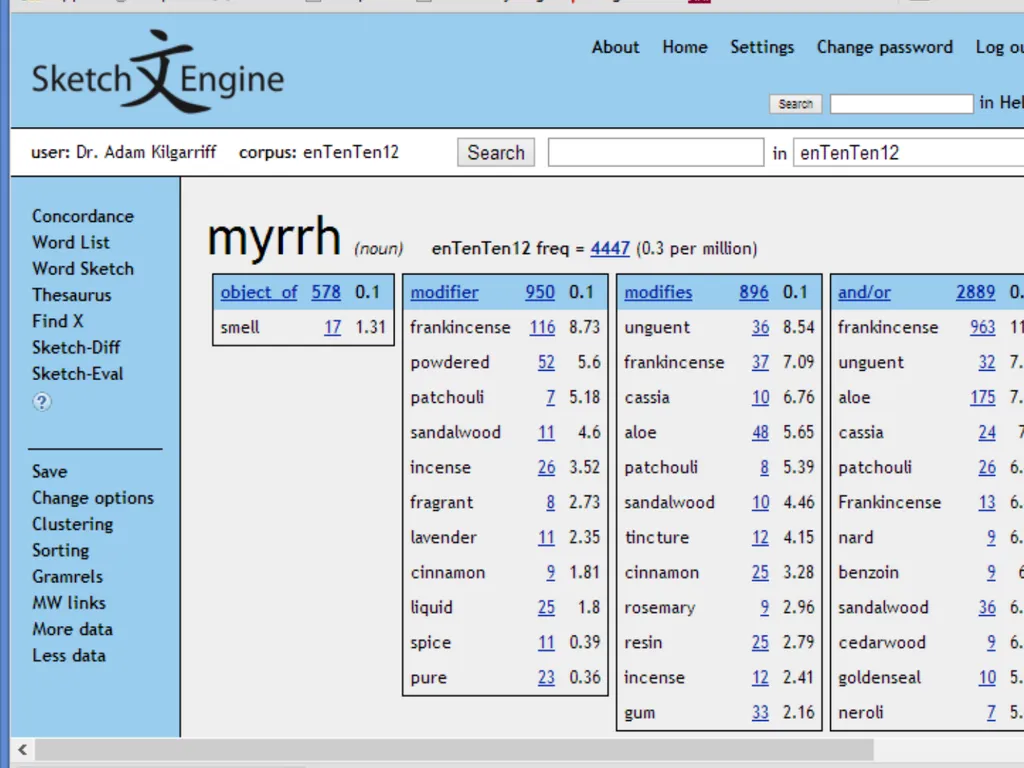
Task: Open modifier count 950
Action: tap(540, 293)
